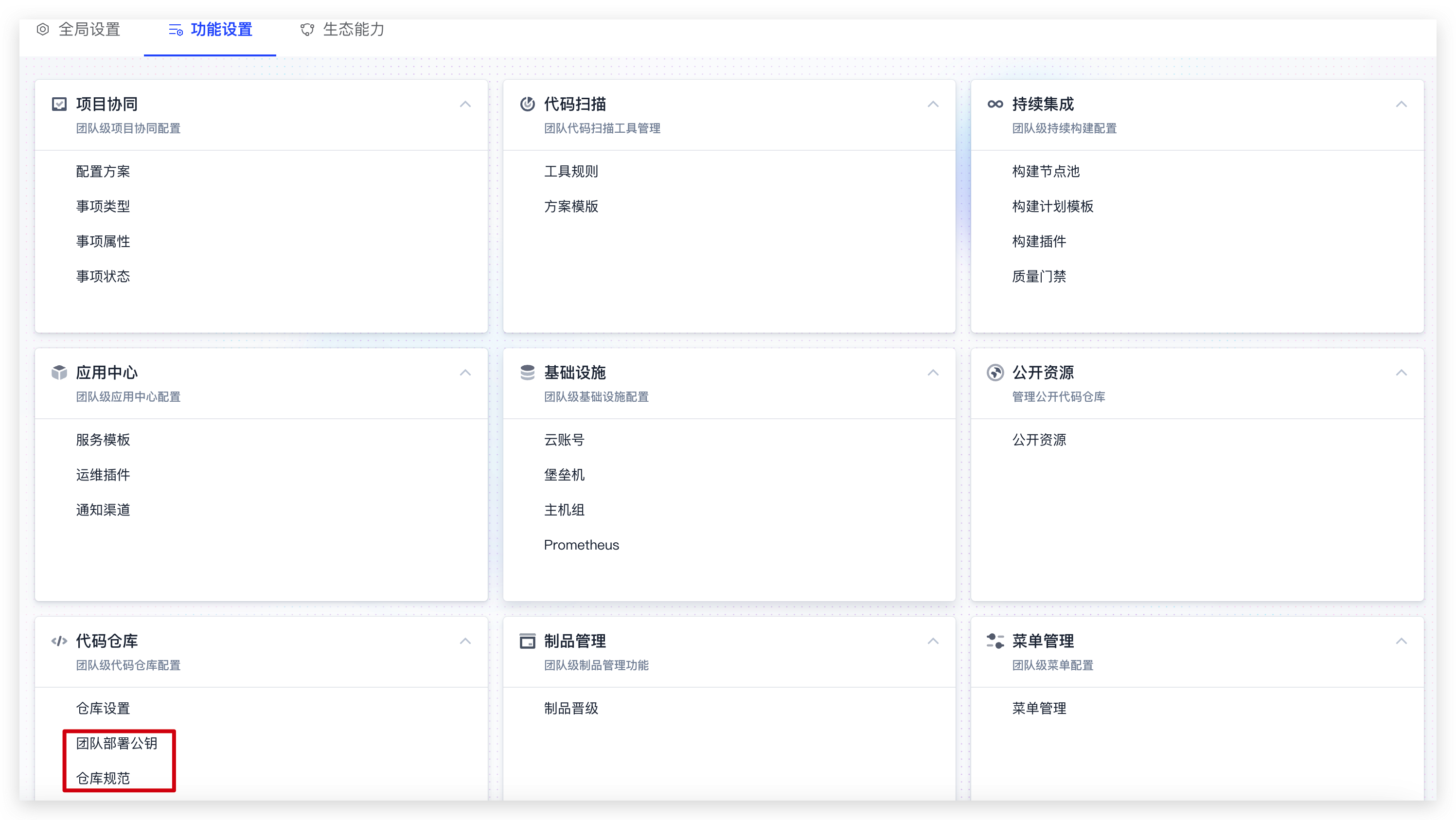This screenshot has width=1456, height=820.
Task: Open 工具规则 under 代码扫描
Action: pos(571,171)
